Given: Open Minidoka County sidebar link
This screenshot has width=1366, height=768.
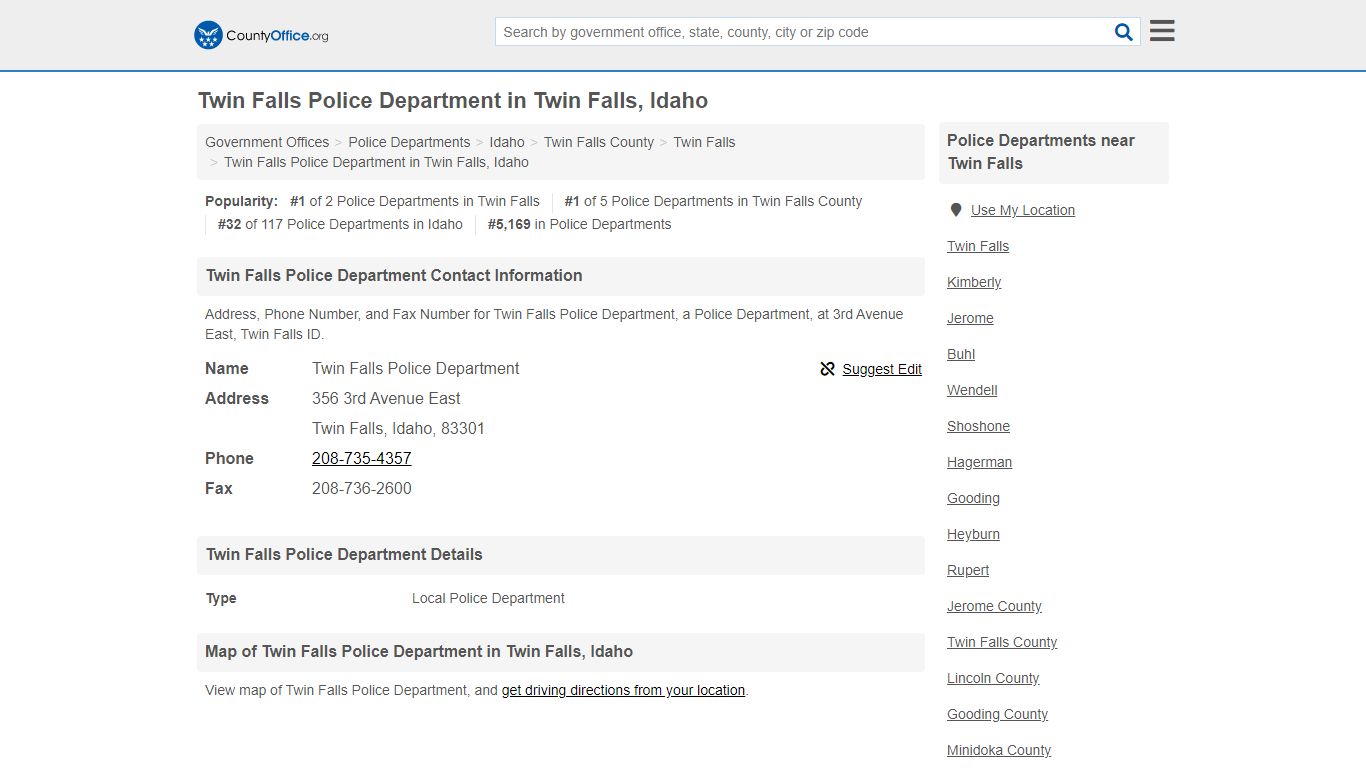Looking at the screenshot, I should click(999, 750).
